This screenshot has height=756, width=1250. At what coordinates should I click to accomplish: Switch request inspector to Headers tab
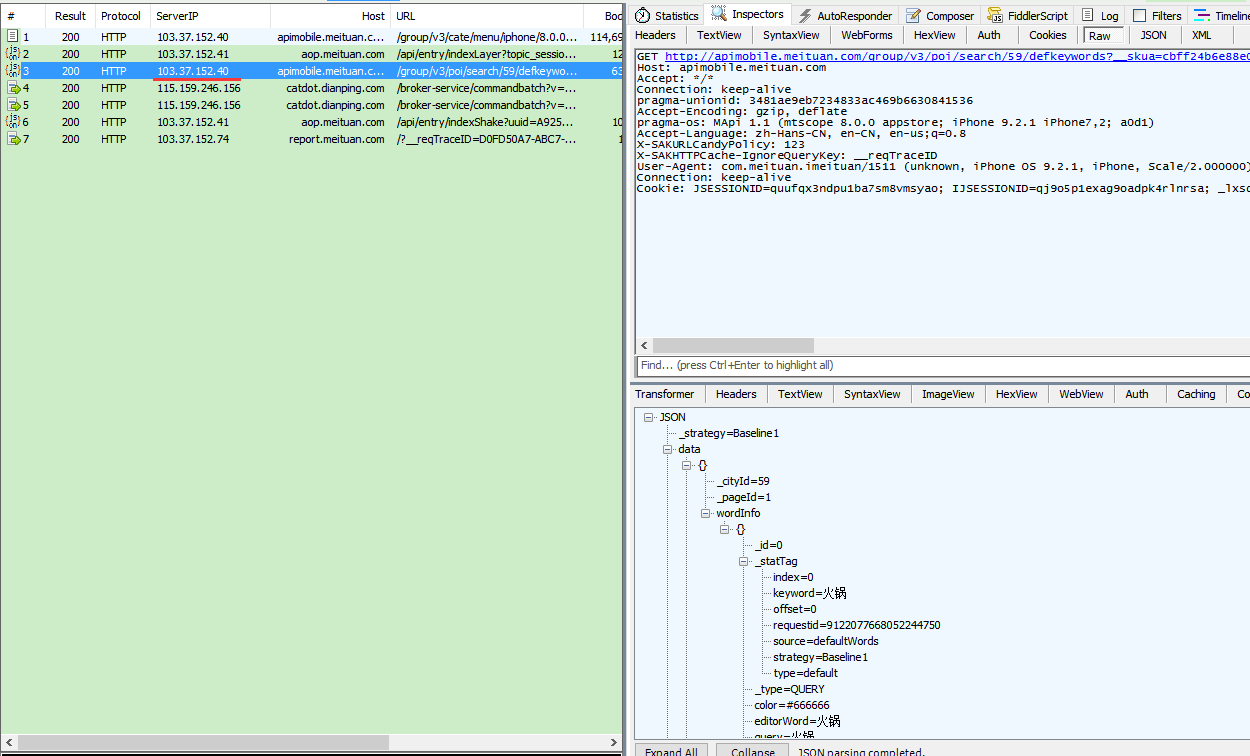pos(655,35)
